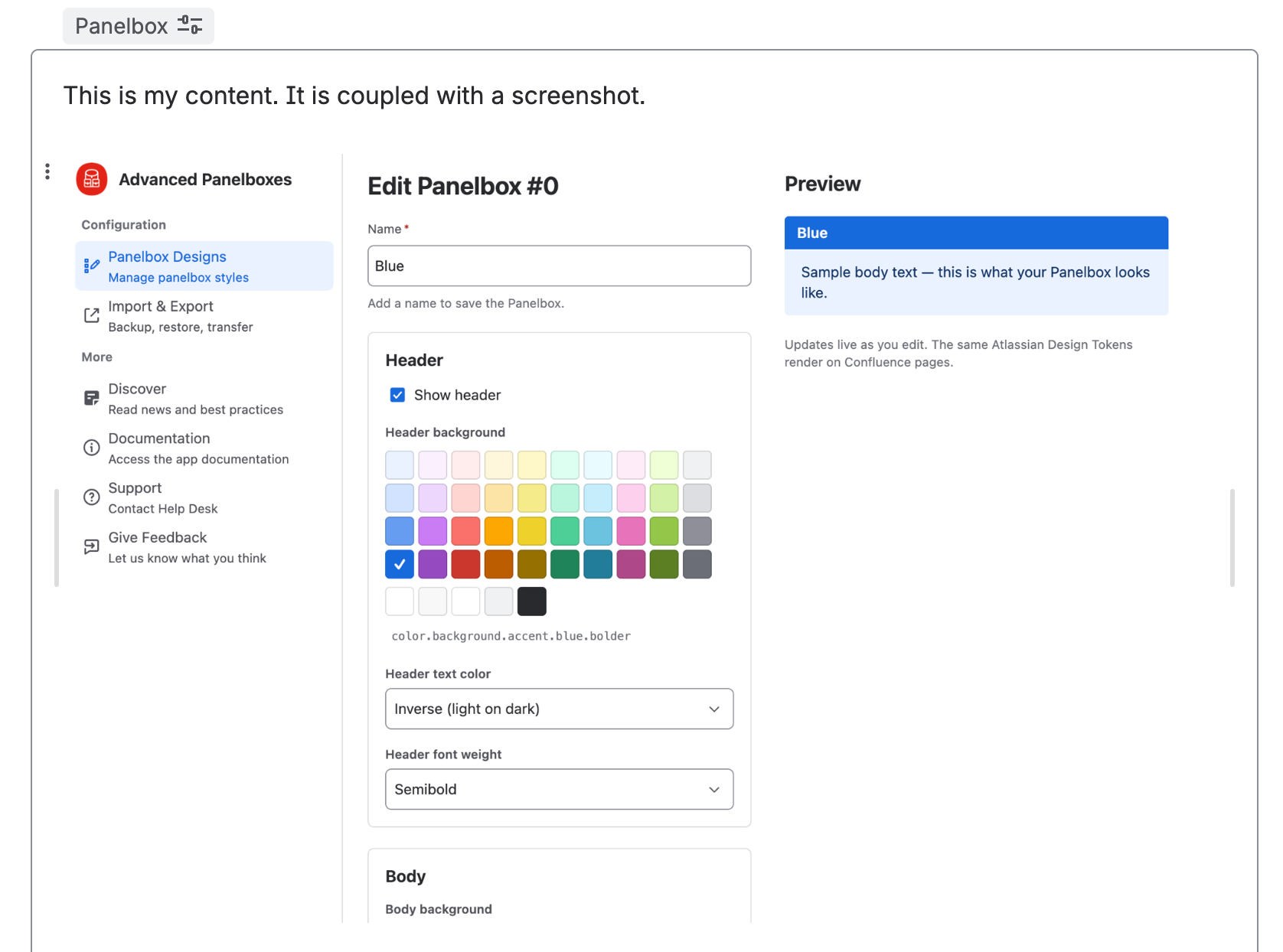This screenshot has height=952, width=1283.
Task: Open the Header text color dropdown
Action: click(560, 709)
